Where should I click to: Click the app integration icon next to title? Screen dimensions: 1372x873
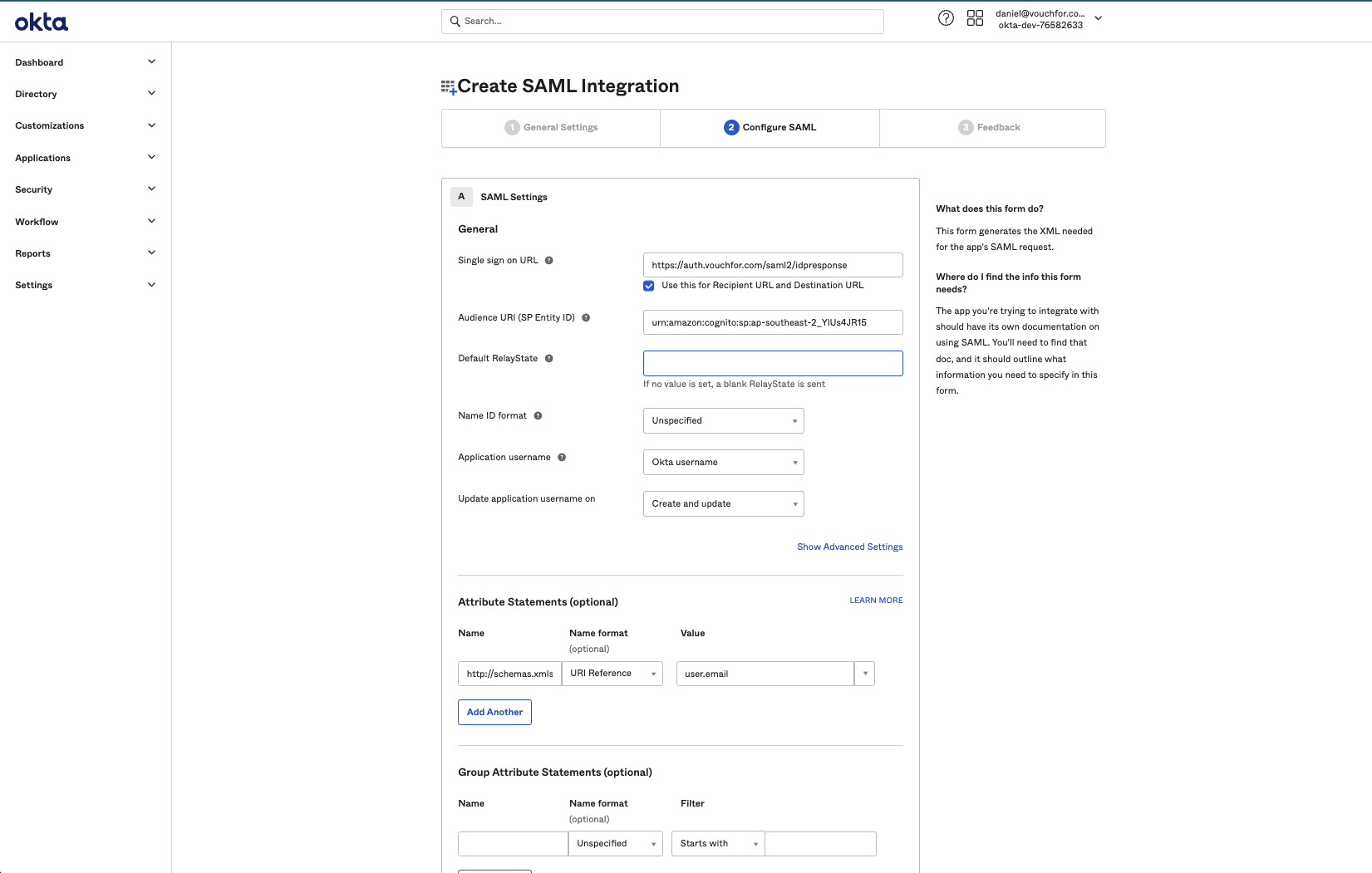449,87
